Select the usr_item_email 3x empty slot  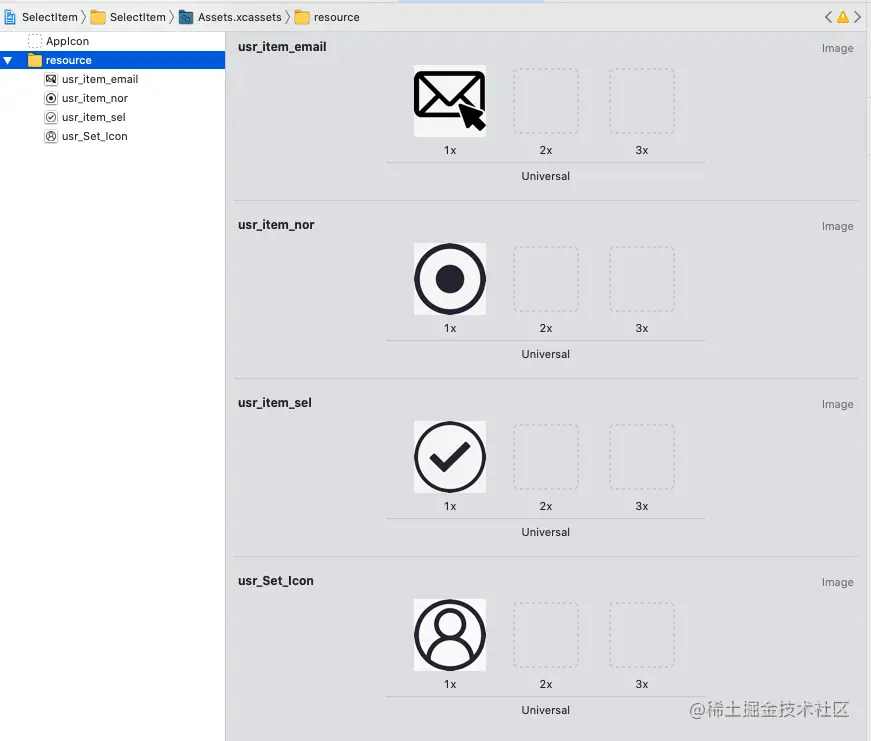coord(642,101)
